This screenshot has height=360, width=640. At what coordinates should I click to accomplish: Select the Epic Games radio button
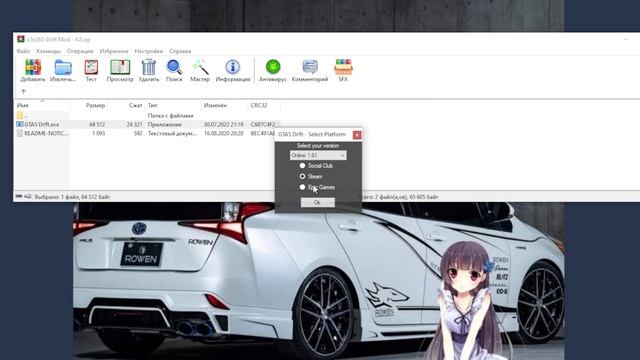click(302, 187)
